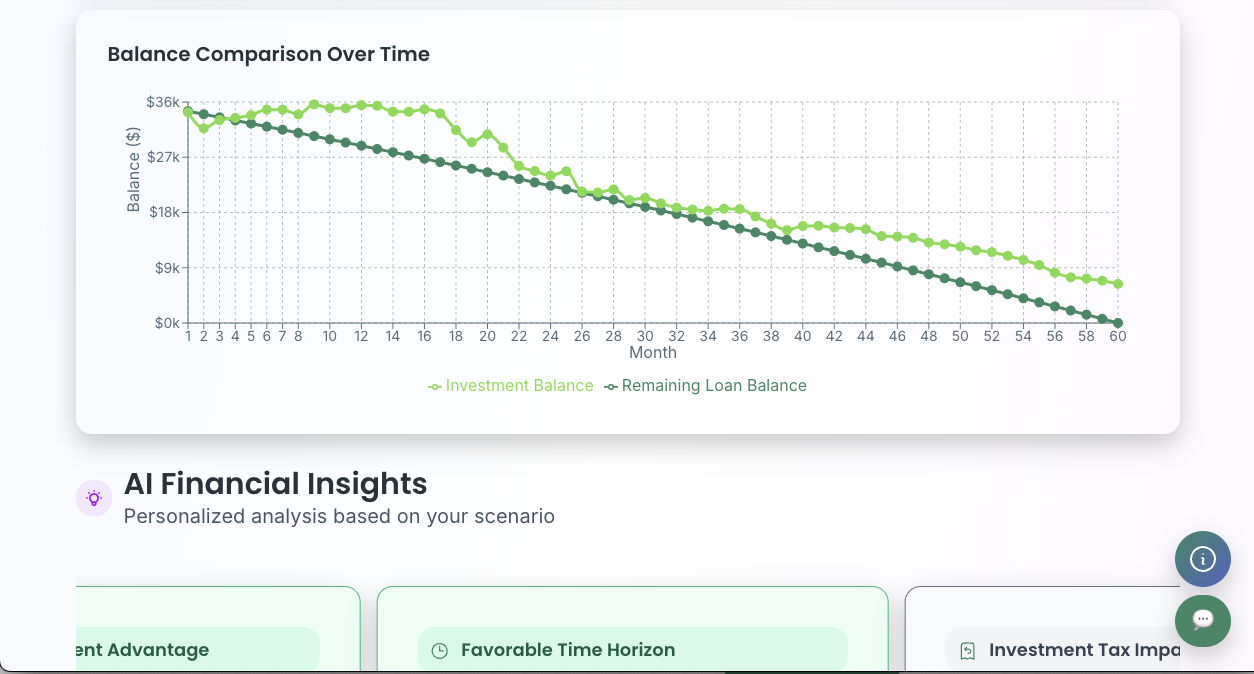Click the investment peak point at month 12

[x=361, y=105]
